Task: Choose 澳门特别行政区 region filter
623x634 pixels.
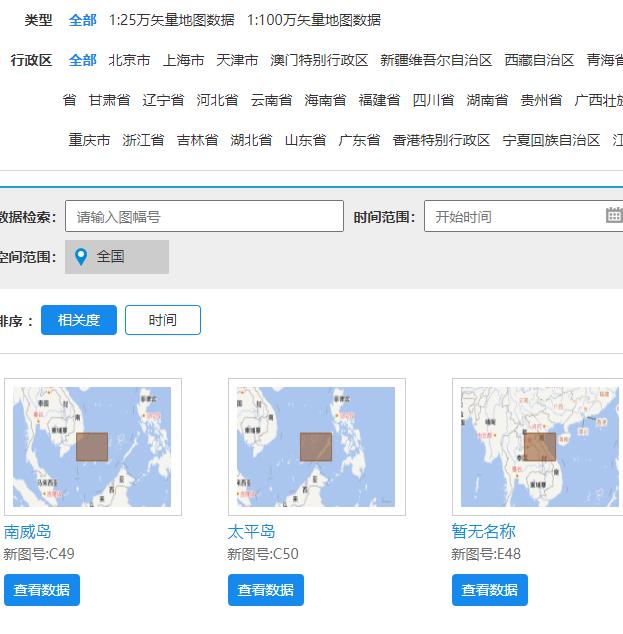Action: point(319,60)
